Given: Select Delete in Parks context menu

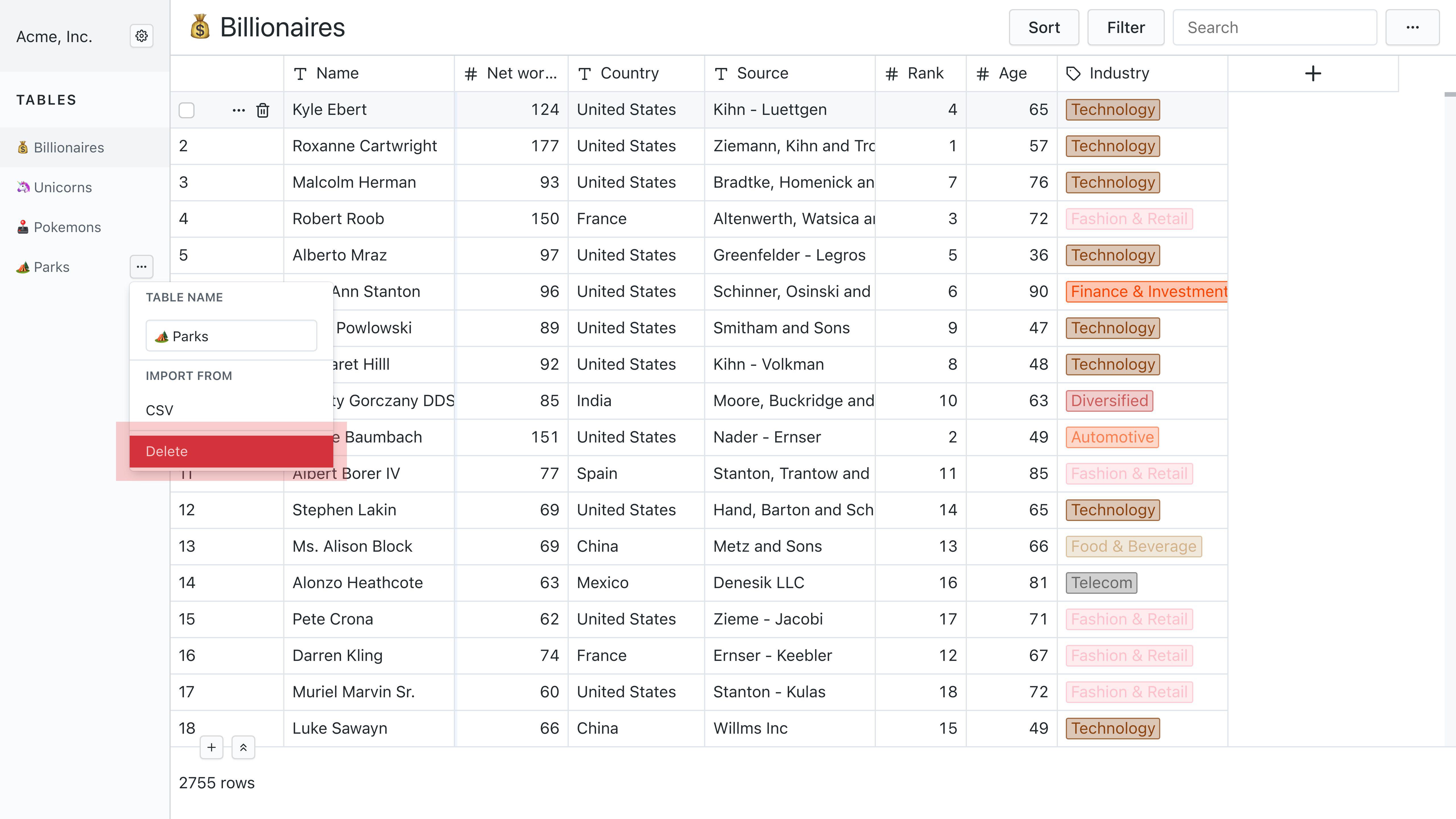Looking at the screenshot, I should point(231,451).
